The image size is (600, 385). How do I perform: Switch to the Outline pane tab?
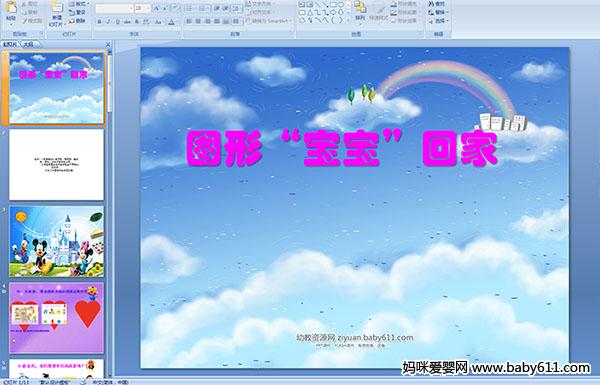pos(28,44)
